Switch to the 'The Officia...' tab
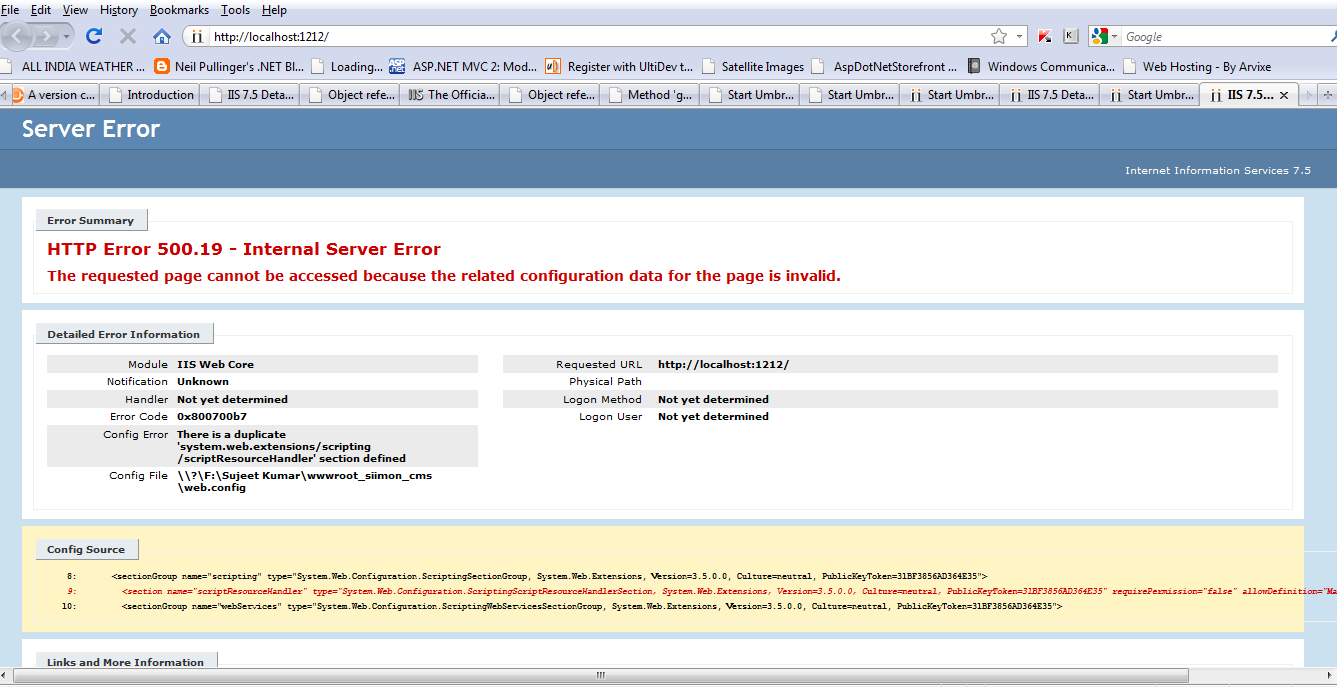This screenshot has height=687, width=1340. (x=450, y=95)
